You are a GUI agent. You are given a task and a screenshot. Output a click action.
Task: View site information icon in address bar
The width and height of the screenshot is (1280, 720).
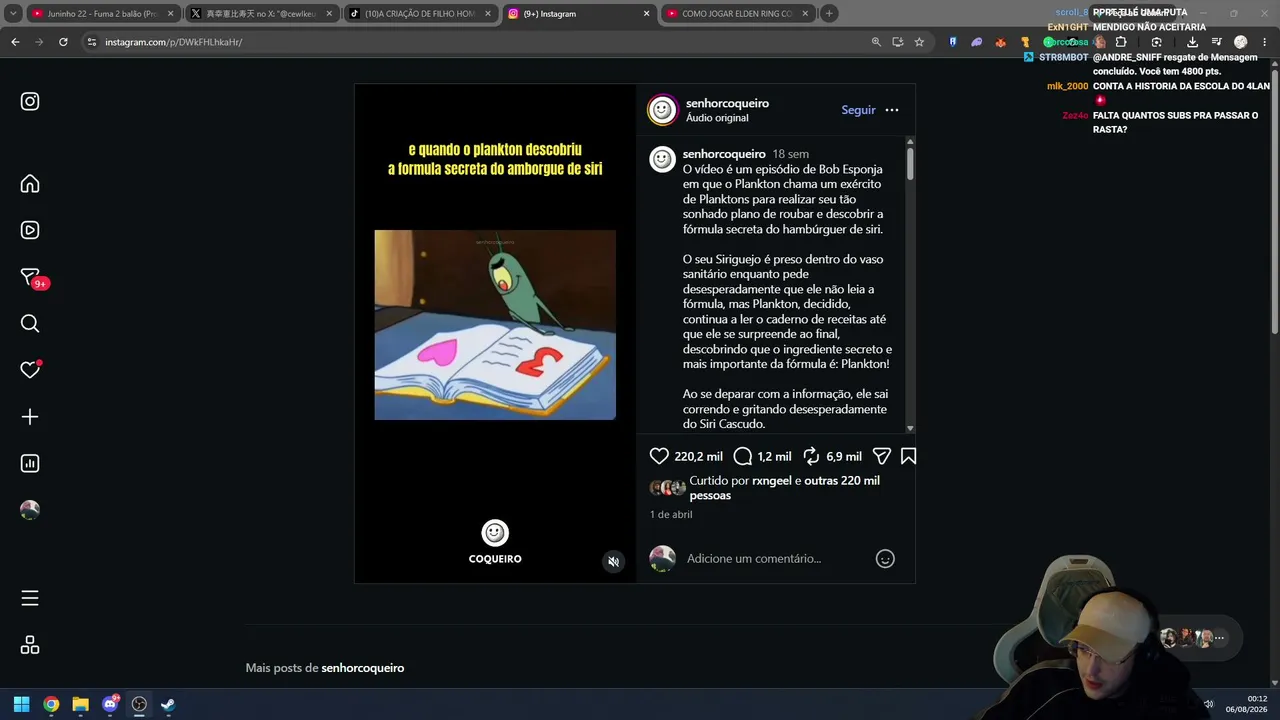pyautogui.click(x=91, y=42)
